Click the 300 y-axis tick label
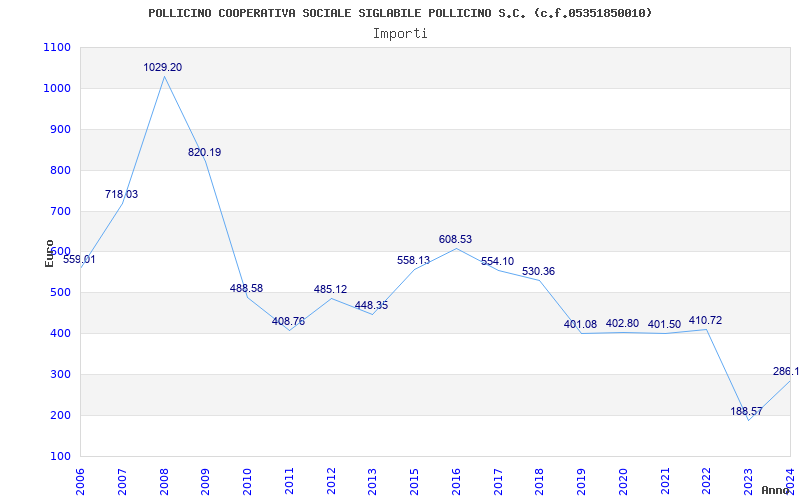Viewport: 800px width, 500px height. 63,374
